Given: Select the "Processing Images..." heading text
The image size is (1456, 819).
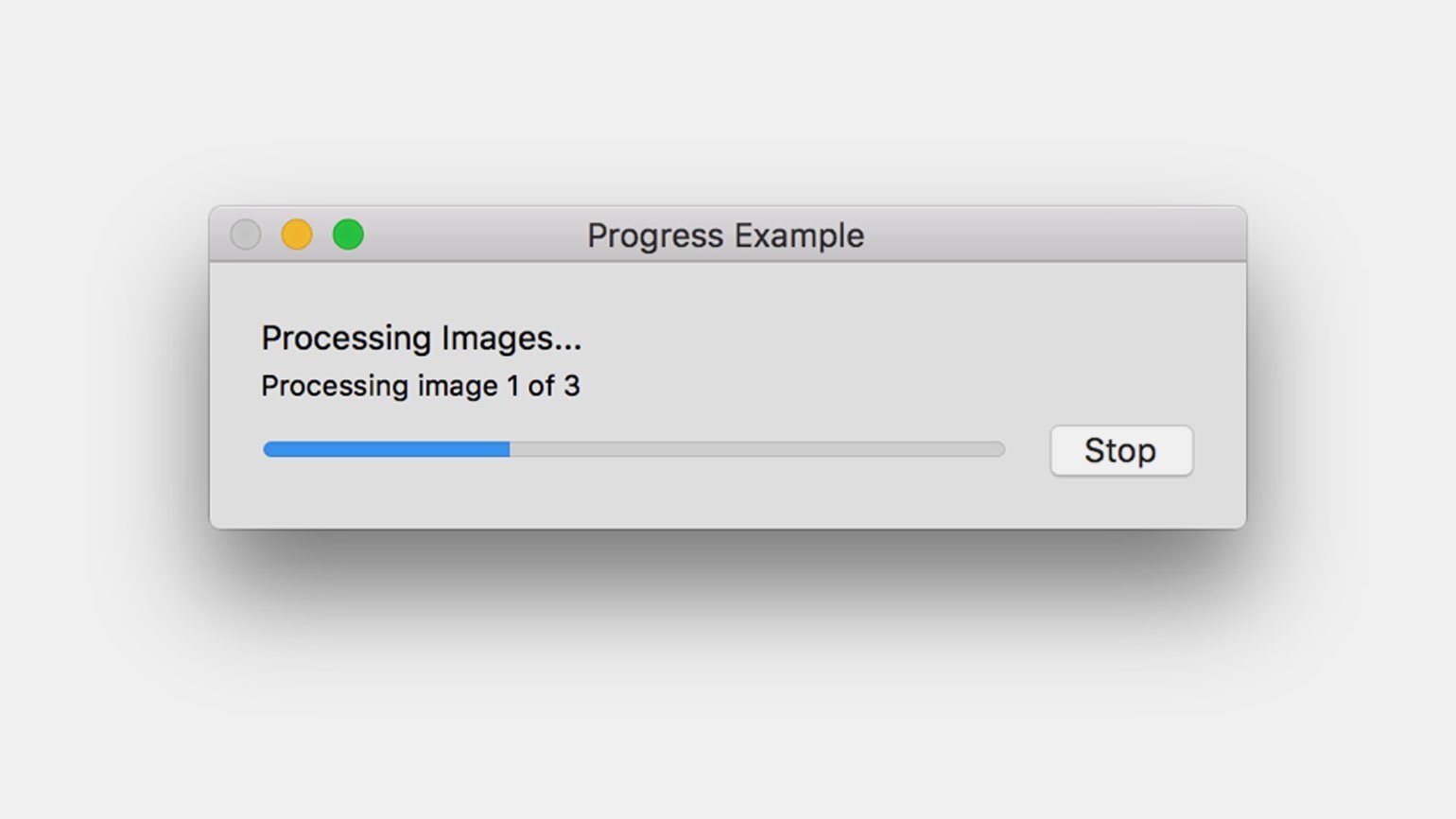Looking at the screenshot, I should pyautogui.click(x=421, y=339).
